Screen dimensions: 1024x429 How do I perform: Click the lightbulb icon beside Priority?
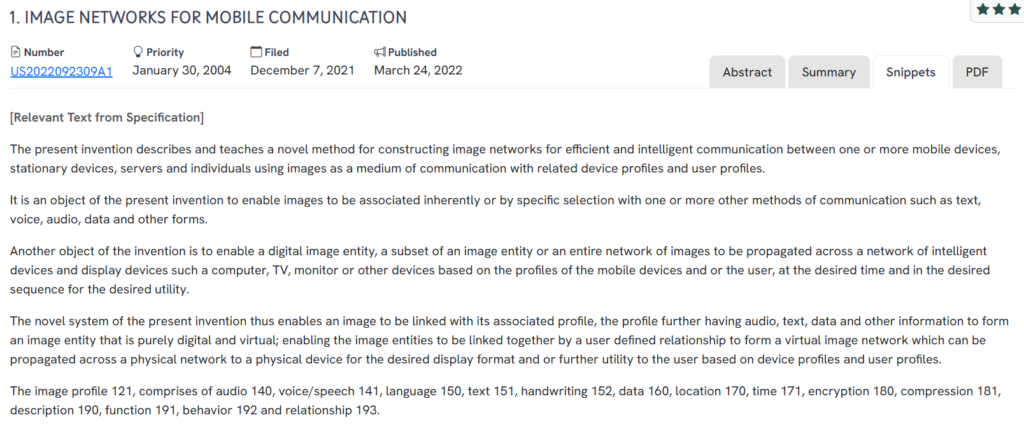coord(138,52)
